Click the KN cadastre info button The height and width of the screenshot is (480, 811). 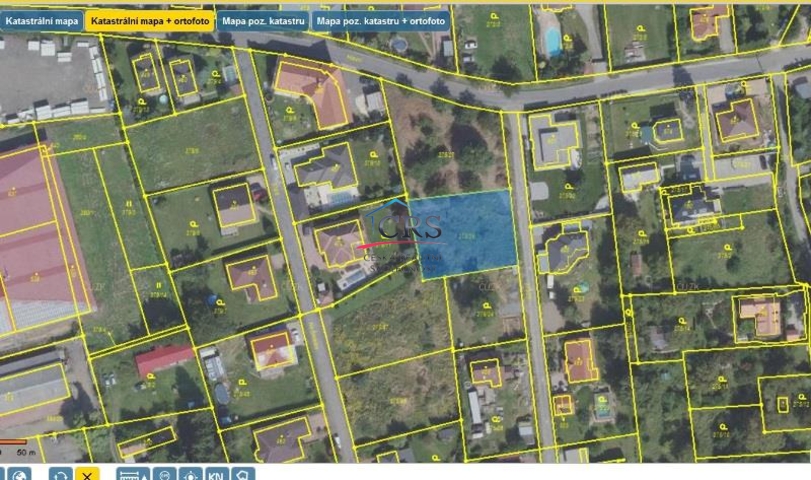click(216, 474)
